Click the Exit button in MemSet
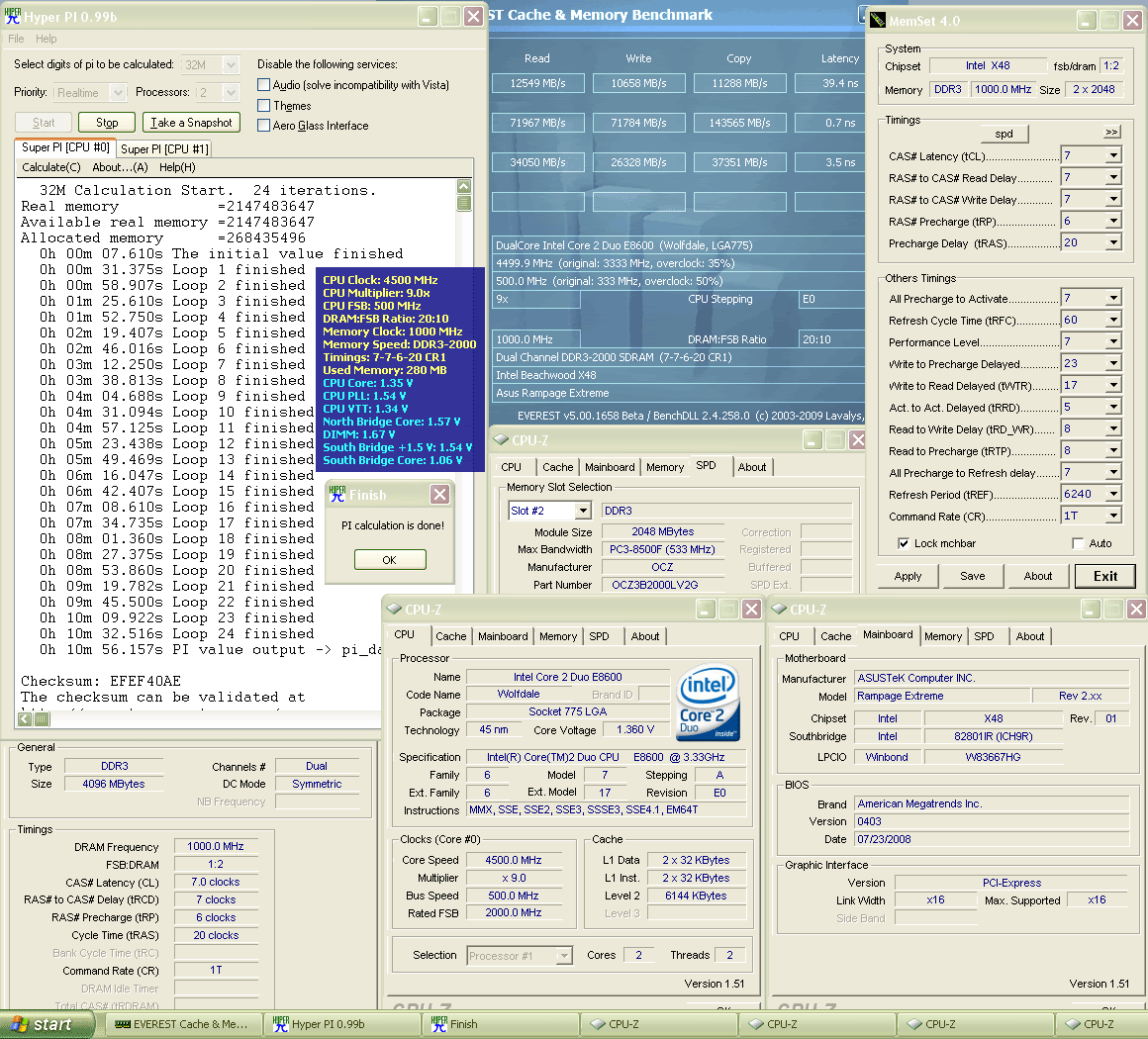1148x1039 pixels. [1105, 576]
